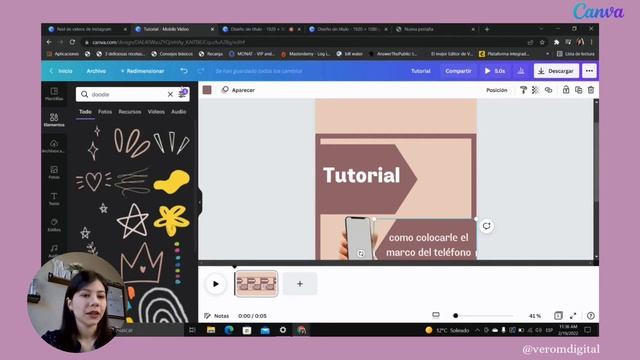Image resolution: width=640 pixels, height=360 pixels.
Task: Open the grid view page icon
Action: (558, 316)
